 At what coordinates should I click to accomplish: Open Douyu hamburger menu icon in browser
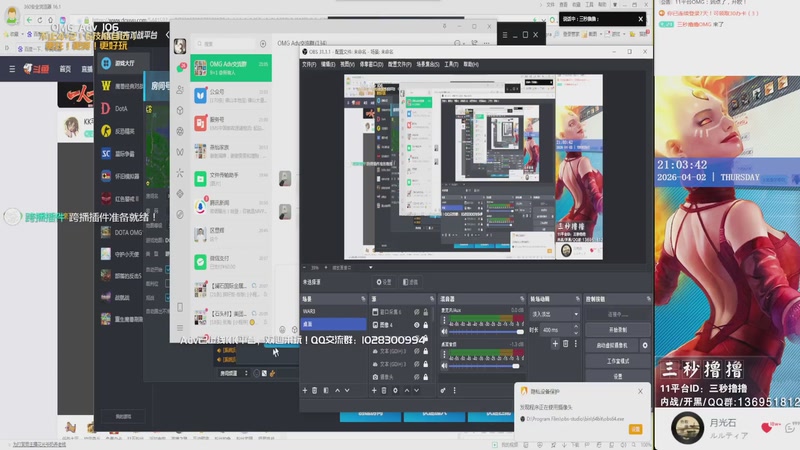pos(12,68)
